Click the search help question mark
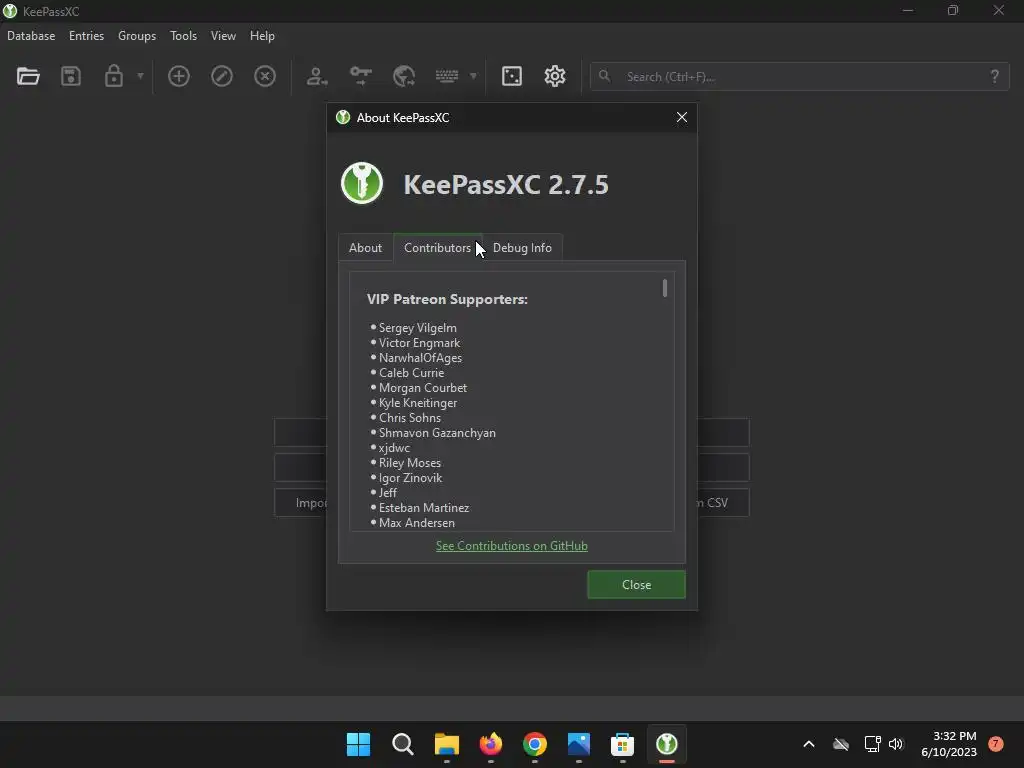The height and width of the screenshot is (768, 1024). (x=995, y=76)
